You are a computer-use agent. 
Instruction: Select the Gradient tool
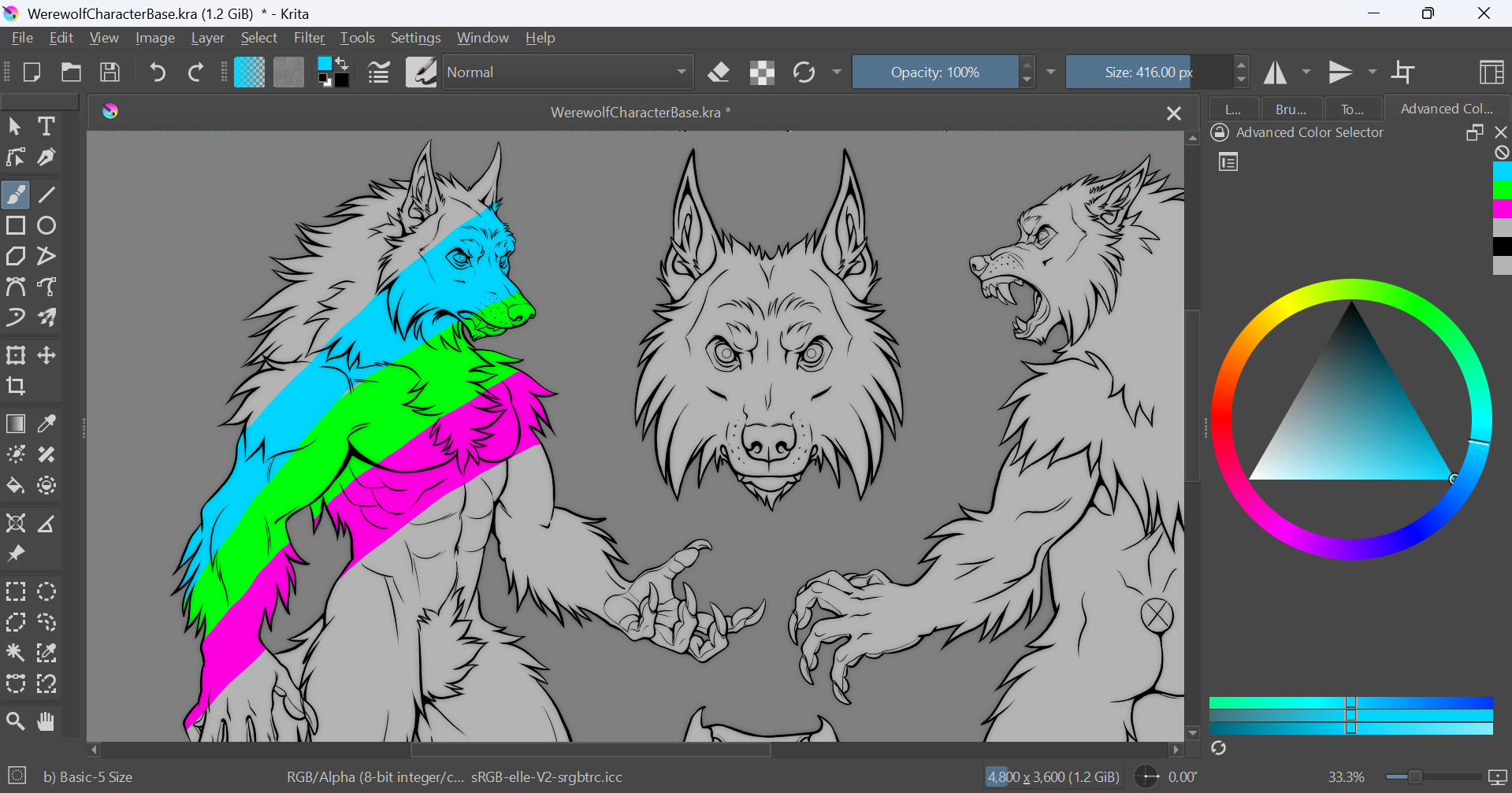[x=16, y=424]
